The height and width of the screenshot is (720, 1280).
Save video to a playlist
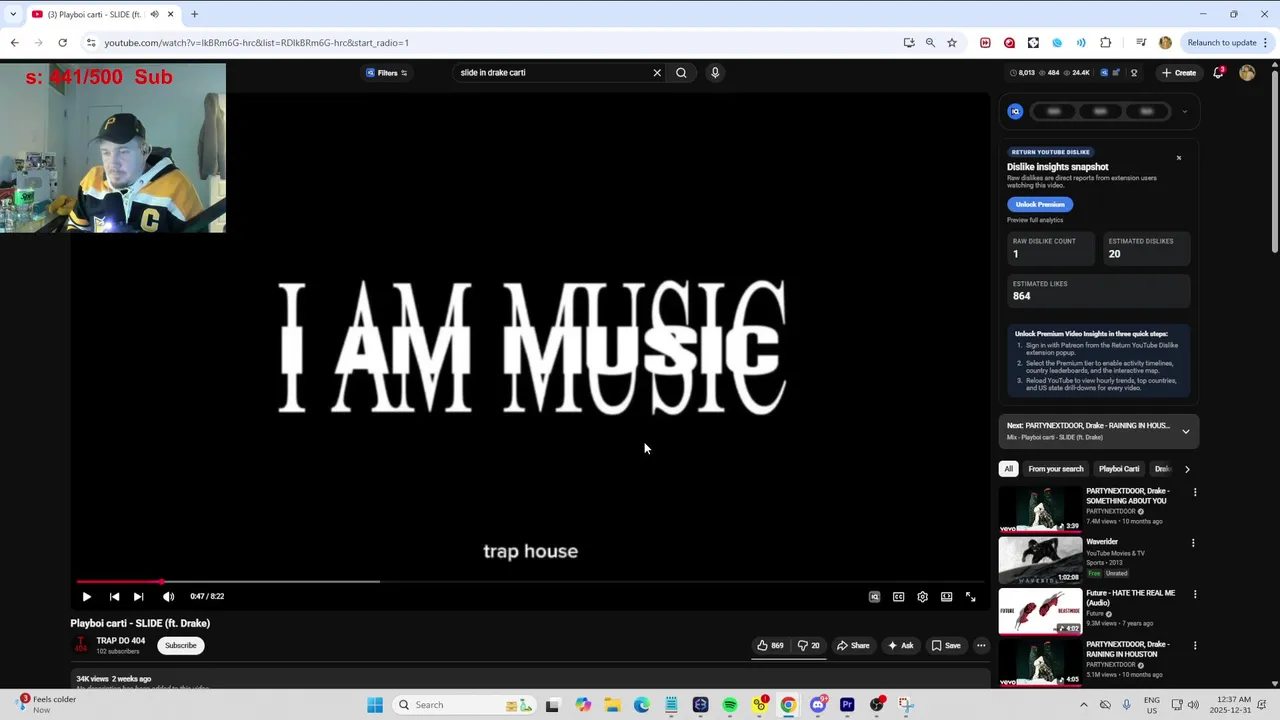[x=946, y=645]
